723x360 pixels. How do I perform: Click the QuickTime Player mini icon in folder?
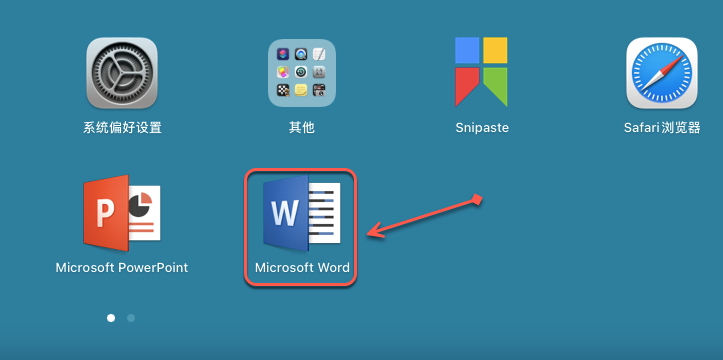pos(301,54)
